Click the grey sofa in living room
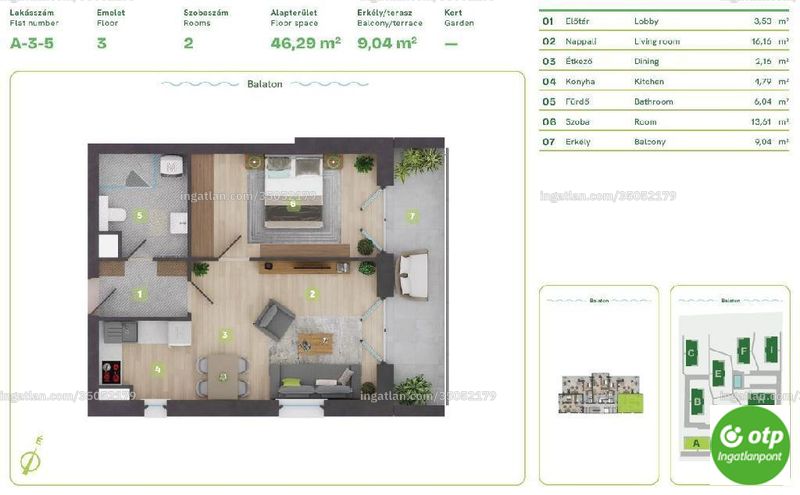This screenshot has height=495, width=800. pyautogui.click(x=315, y=381)
